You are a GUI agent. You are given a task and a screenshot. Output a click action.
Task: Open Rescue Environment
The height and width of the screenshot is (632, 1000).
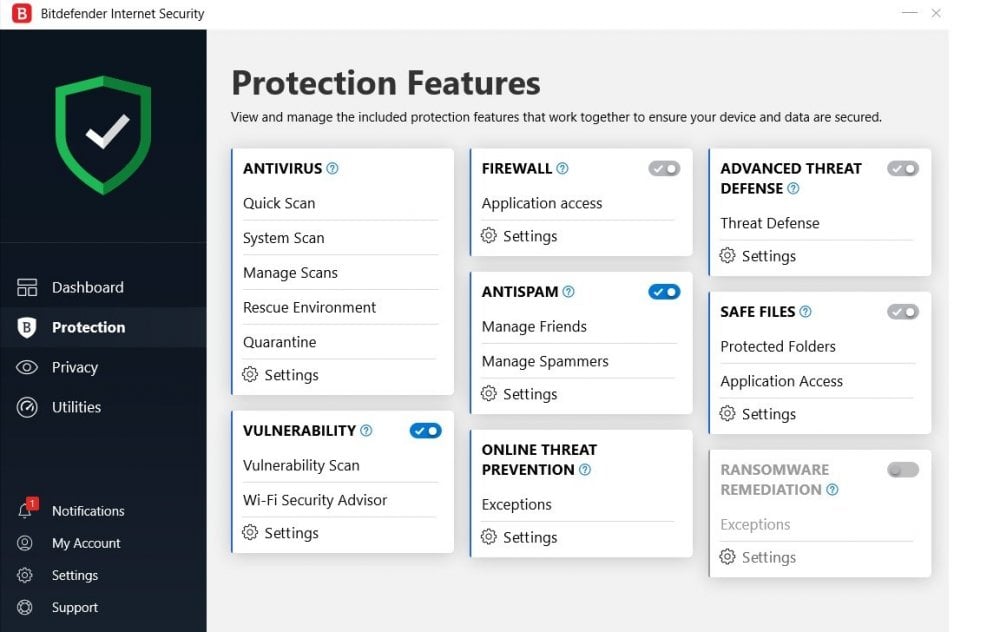click(x=309, y=307)
